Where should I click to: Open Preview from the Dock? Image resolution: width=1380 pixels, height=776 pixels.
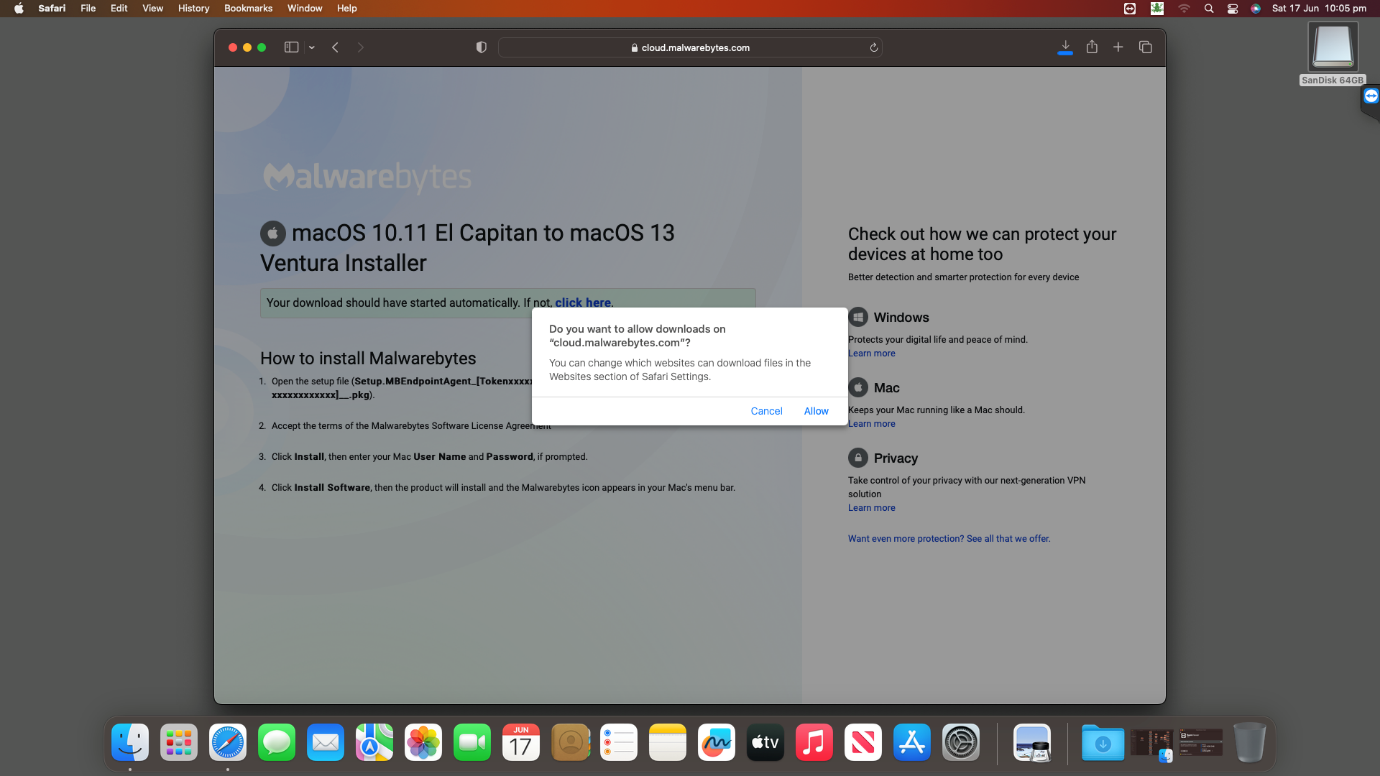coord(1032,742)
